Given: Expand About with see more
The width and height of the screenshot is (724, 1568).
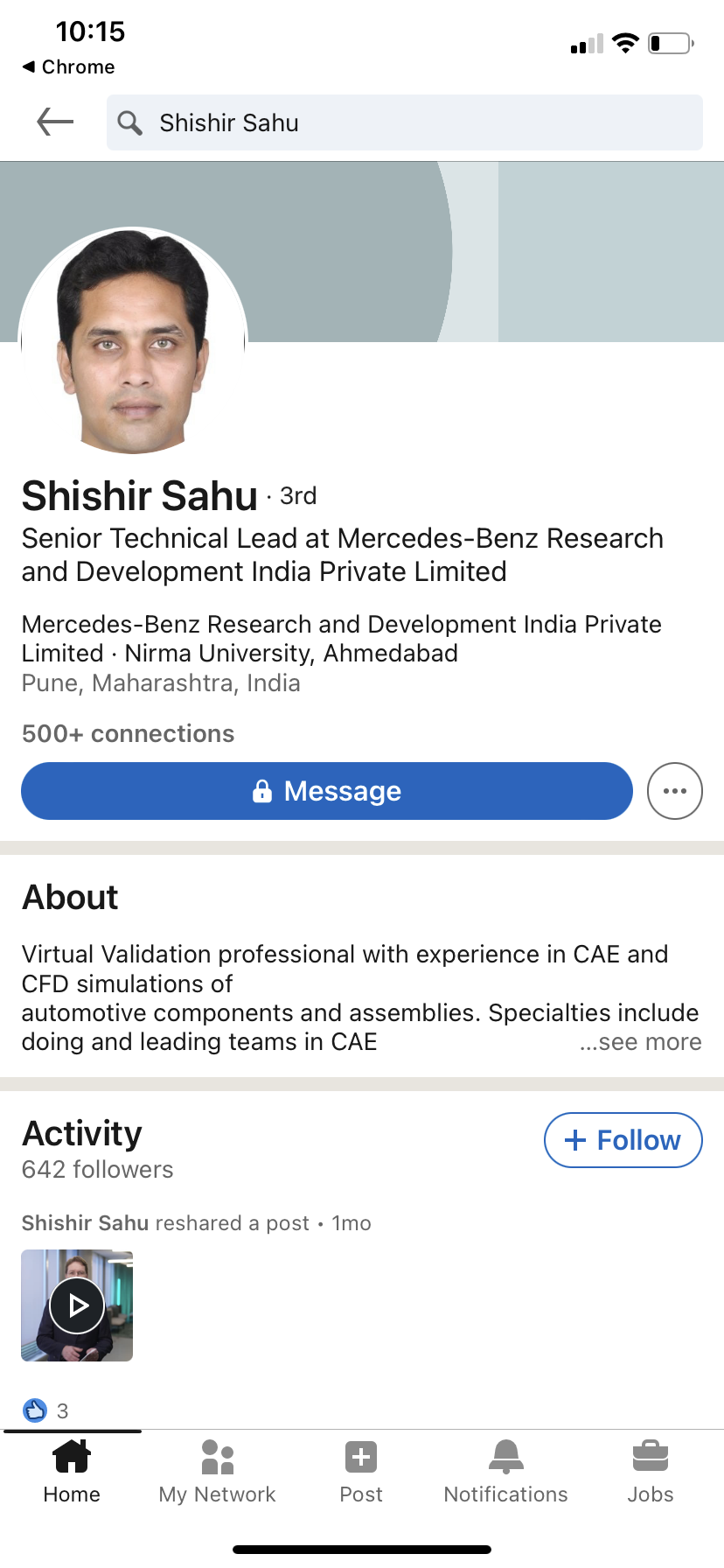Looking at the screenshot, I should [x=640, y=1042].
